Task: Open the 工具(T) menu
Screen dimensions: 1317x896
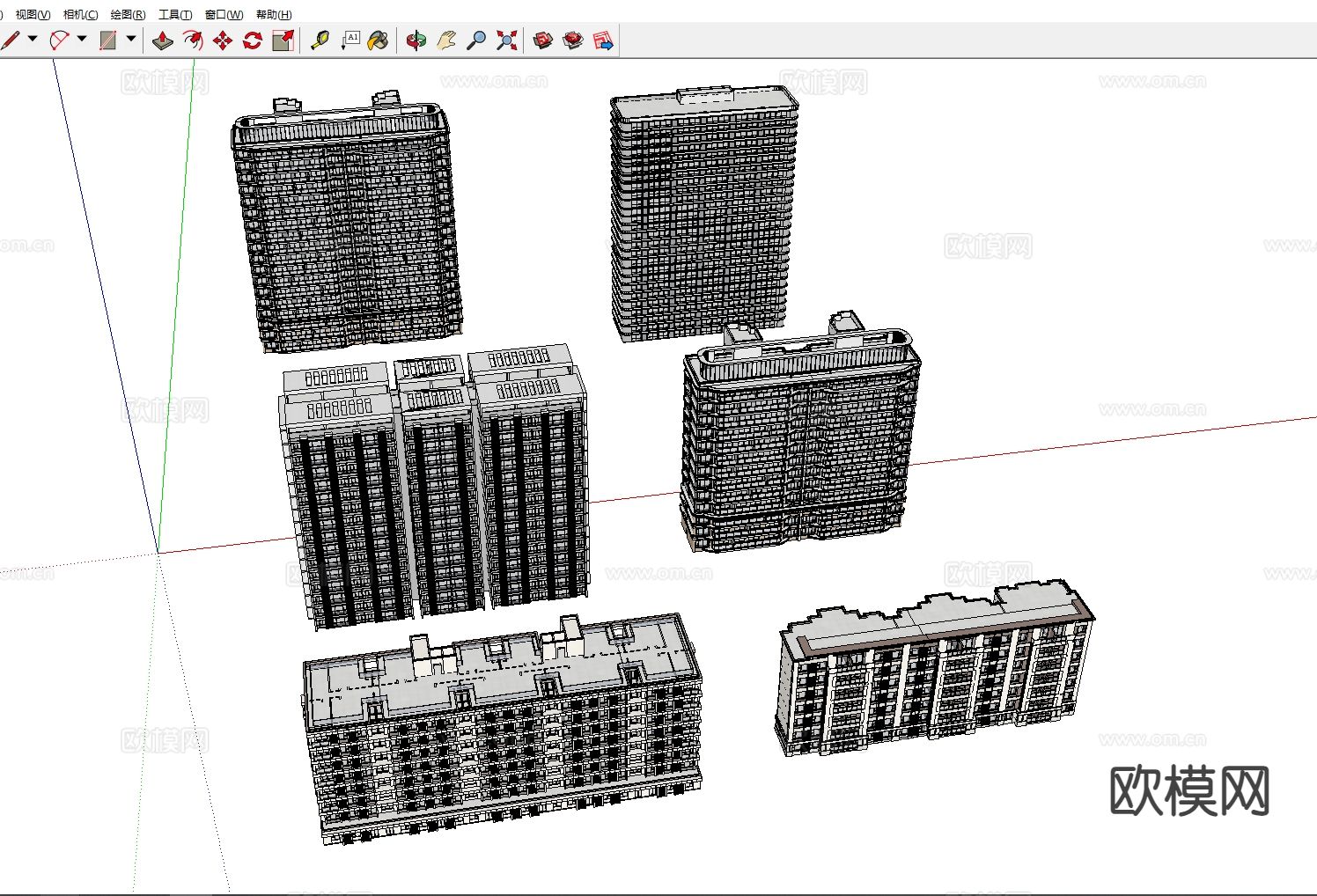Action: (175, 14)
